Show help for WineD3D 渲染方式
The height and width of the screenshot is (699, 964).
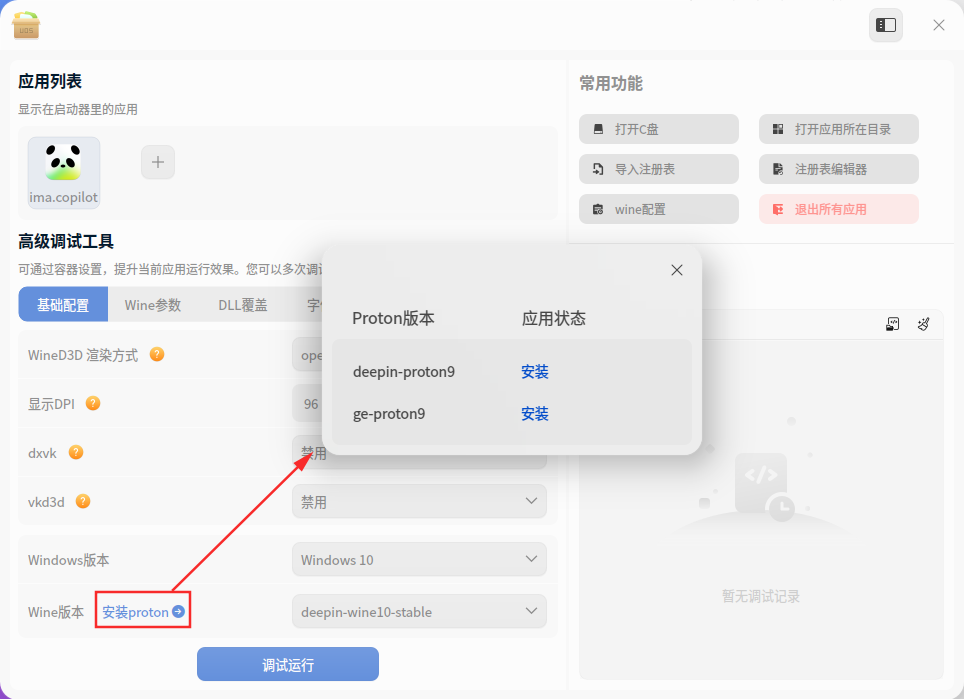(x=157, y=355)
